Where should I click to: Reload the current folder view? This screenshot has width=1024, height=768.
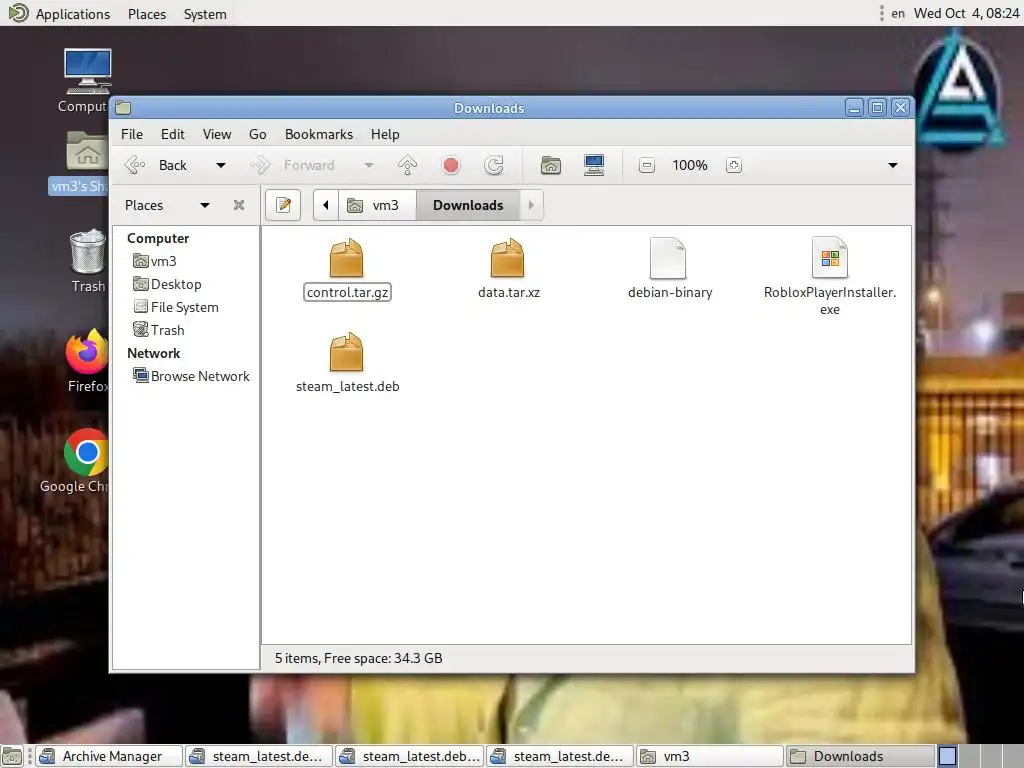coord(494,165)
